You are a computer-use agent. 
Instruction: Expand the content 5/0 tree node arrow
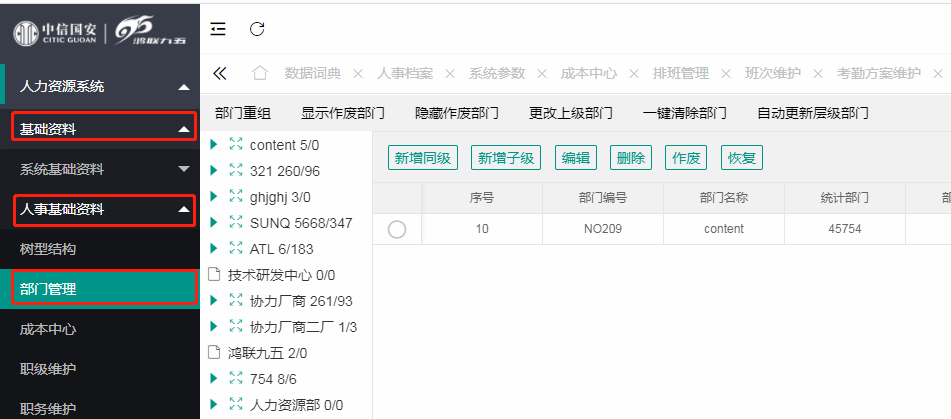(213, 145)
